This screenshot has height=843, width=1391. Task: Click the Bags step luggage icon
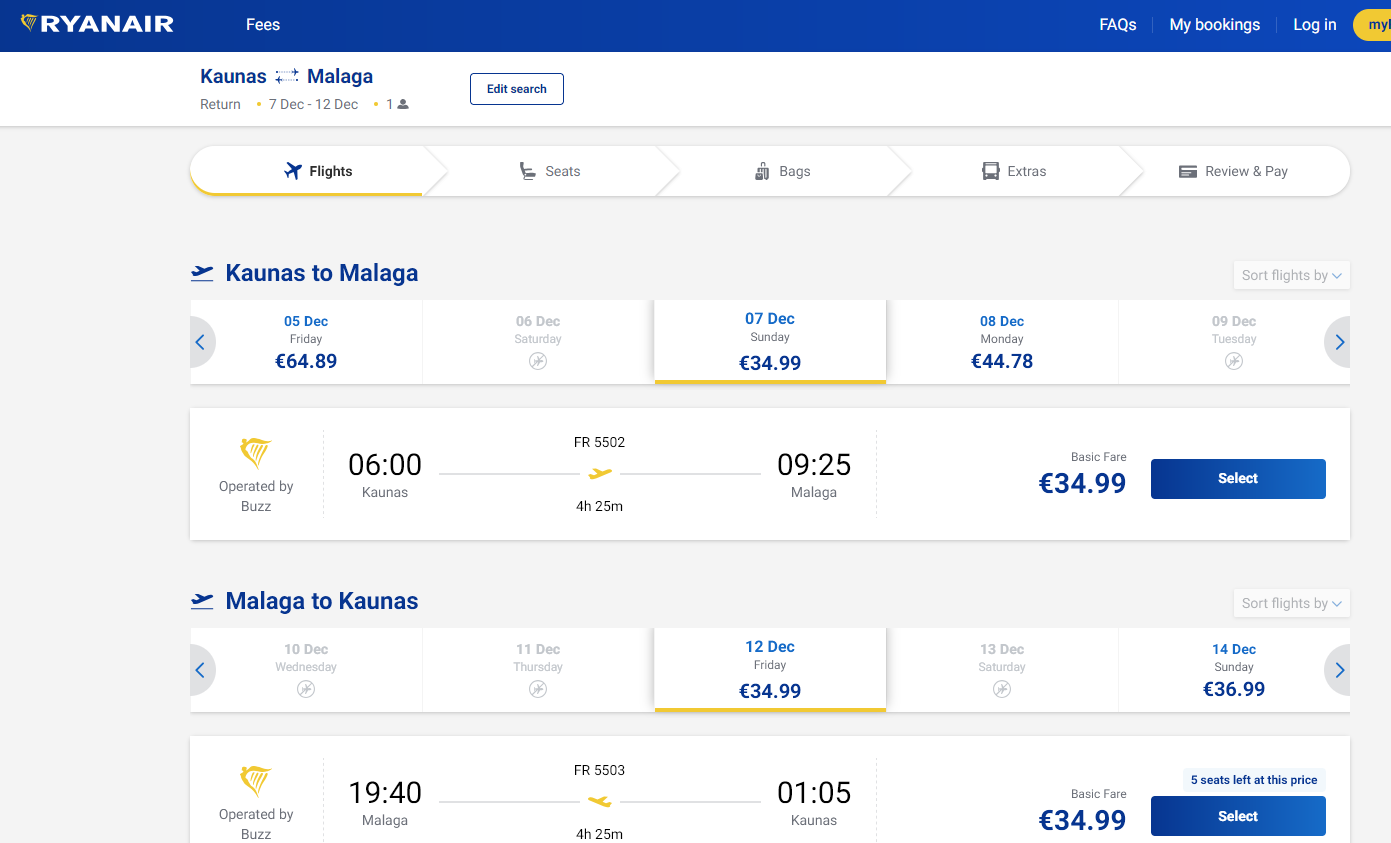tap(762, 171)
